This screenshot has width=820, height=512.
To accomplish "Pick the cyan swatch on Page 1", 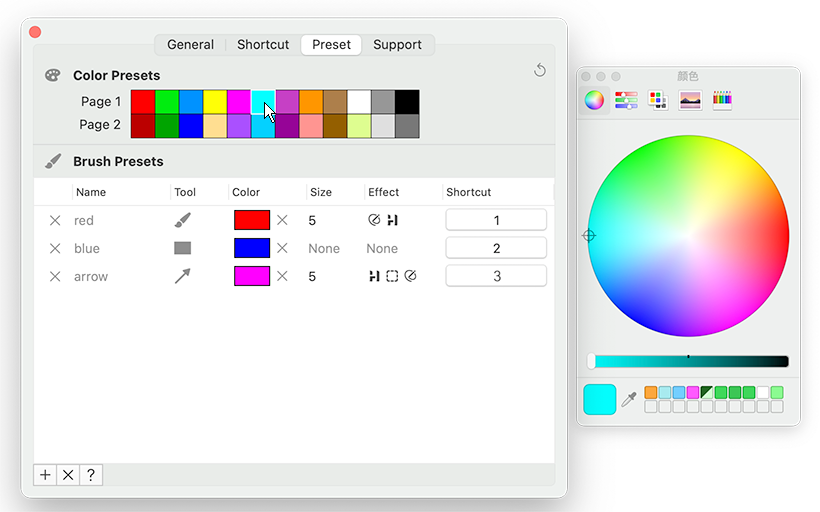I will pos(263,101).
